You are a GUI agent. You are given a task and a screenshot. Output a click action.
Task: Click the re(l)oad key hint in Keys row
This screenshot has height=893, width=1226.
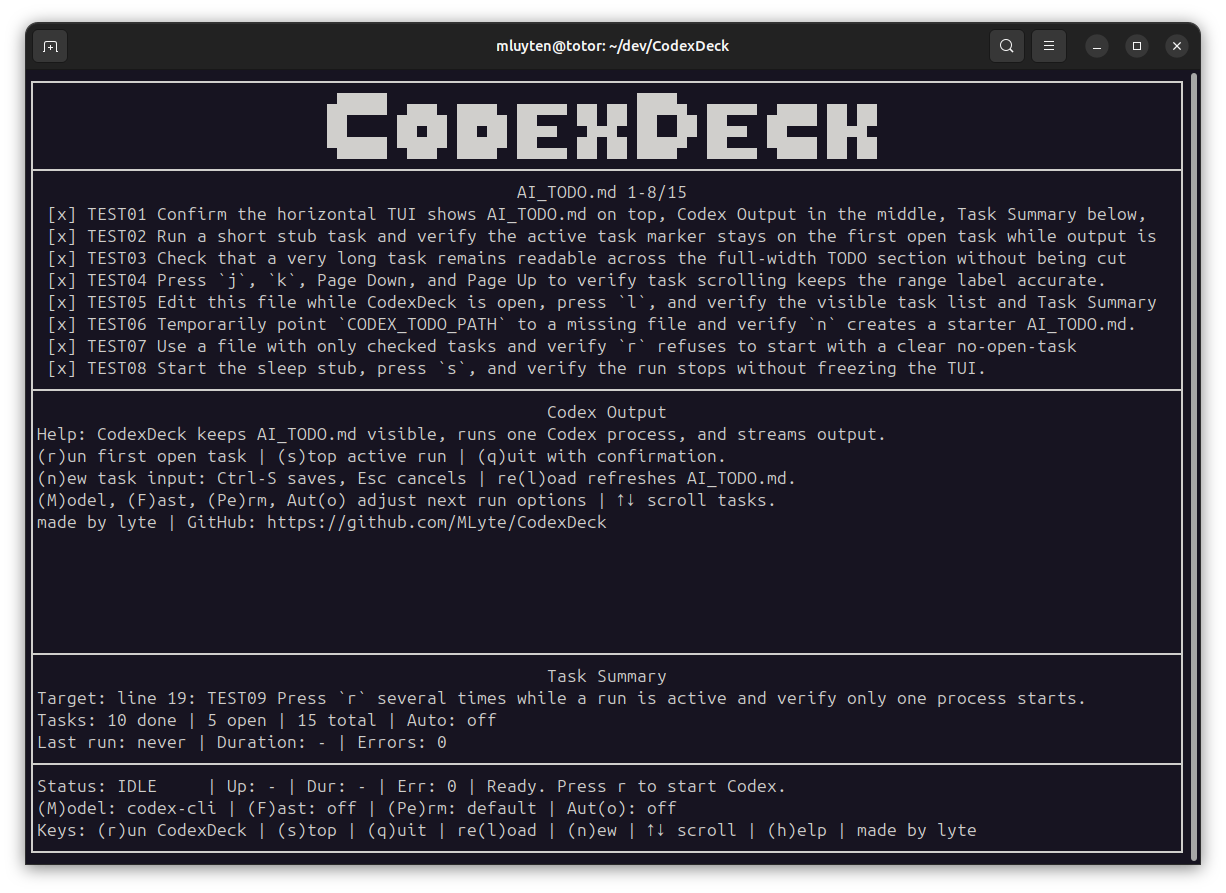tap(497, 830)
